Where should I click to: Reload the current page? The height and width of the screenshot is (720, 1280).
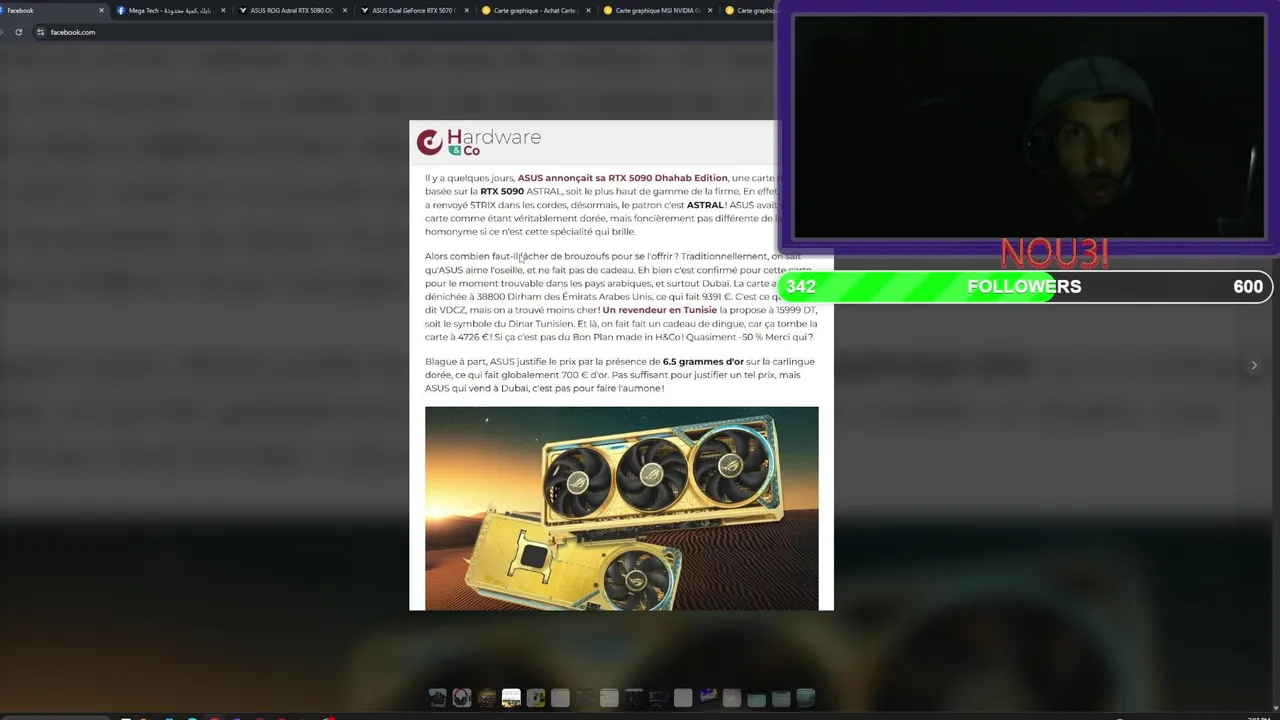pos(18,32)
